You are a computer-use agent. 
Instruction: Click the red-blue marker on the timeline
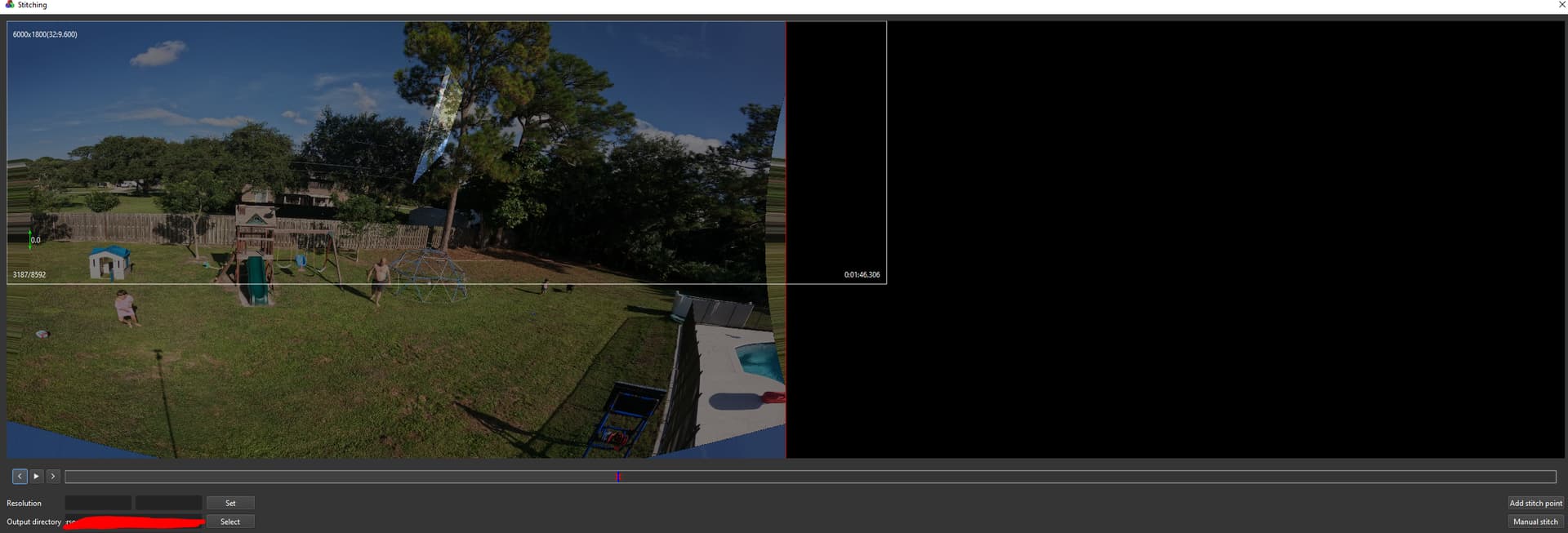pyautogui.click(x=618, y=477)
